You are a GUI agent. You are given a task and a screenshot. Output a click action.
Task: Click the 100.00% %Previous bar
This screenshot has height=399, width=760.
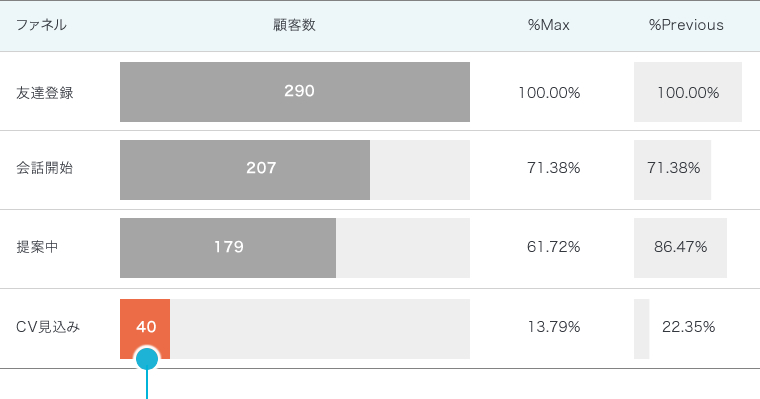[688, 92]
